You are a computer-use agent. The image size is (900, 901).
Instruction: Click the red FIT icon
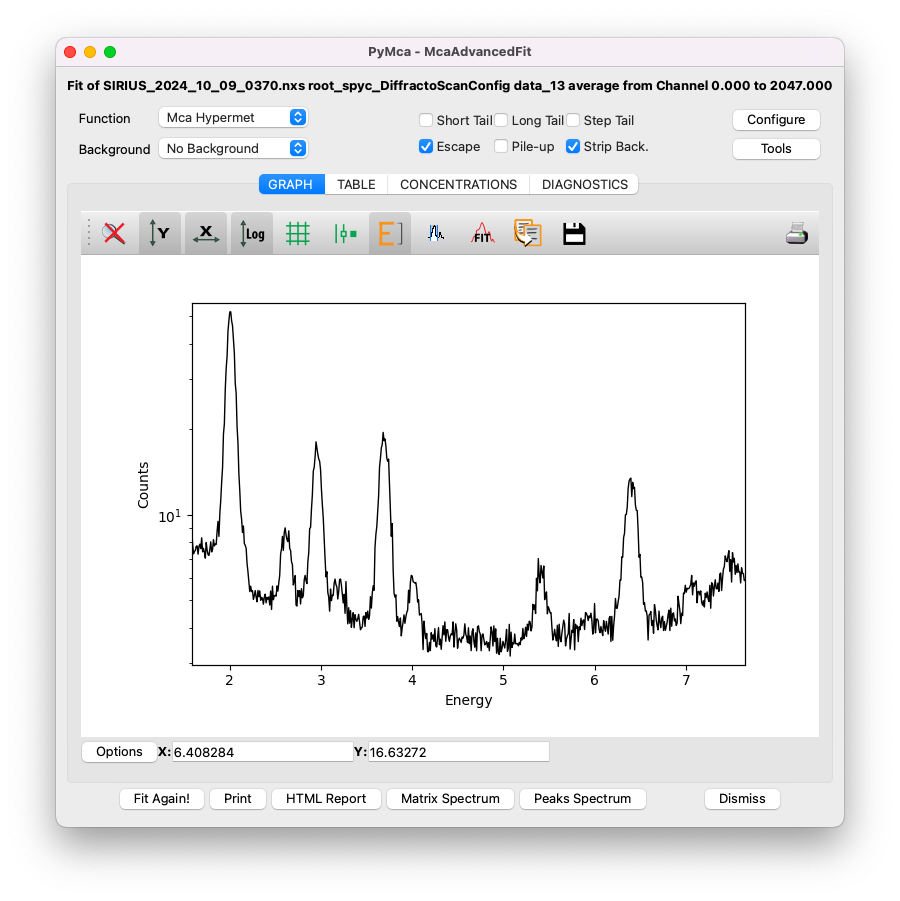pos(482,233)
